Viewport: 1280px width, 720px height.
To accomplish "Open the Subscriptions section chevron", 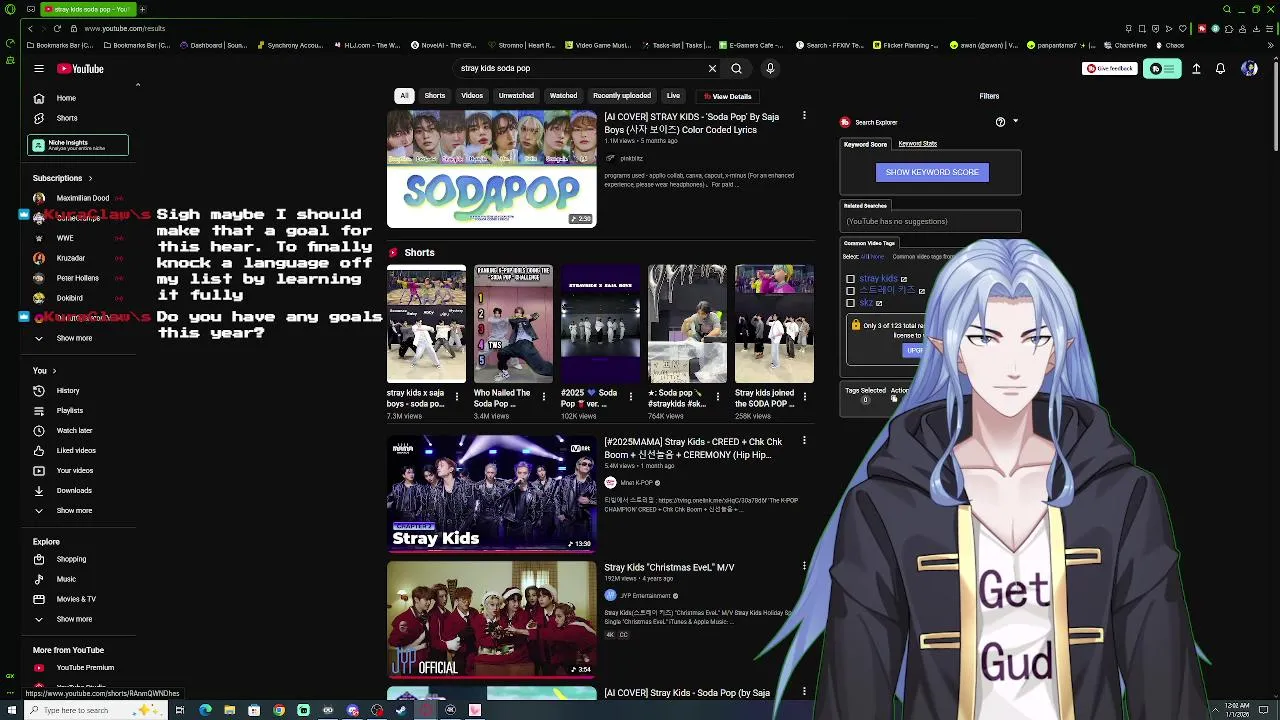I will 90,178.
